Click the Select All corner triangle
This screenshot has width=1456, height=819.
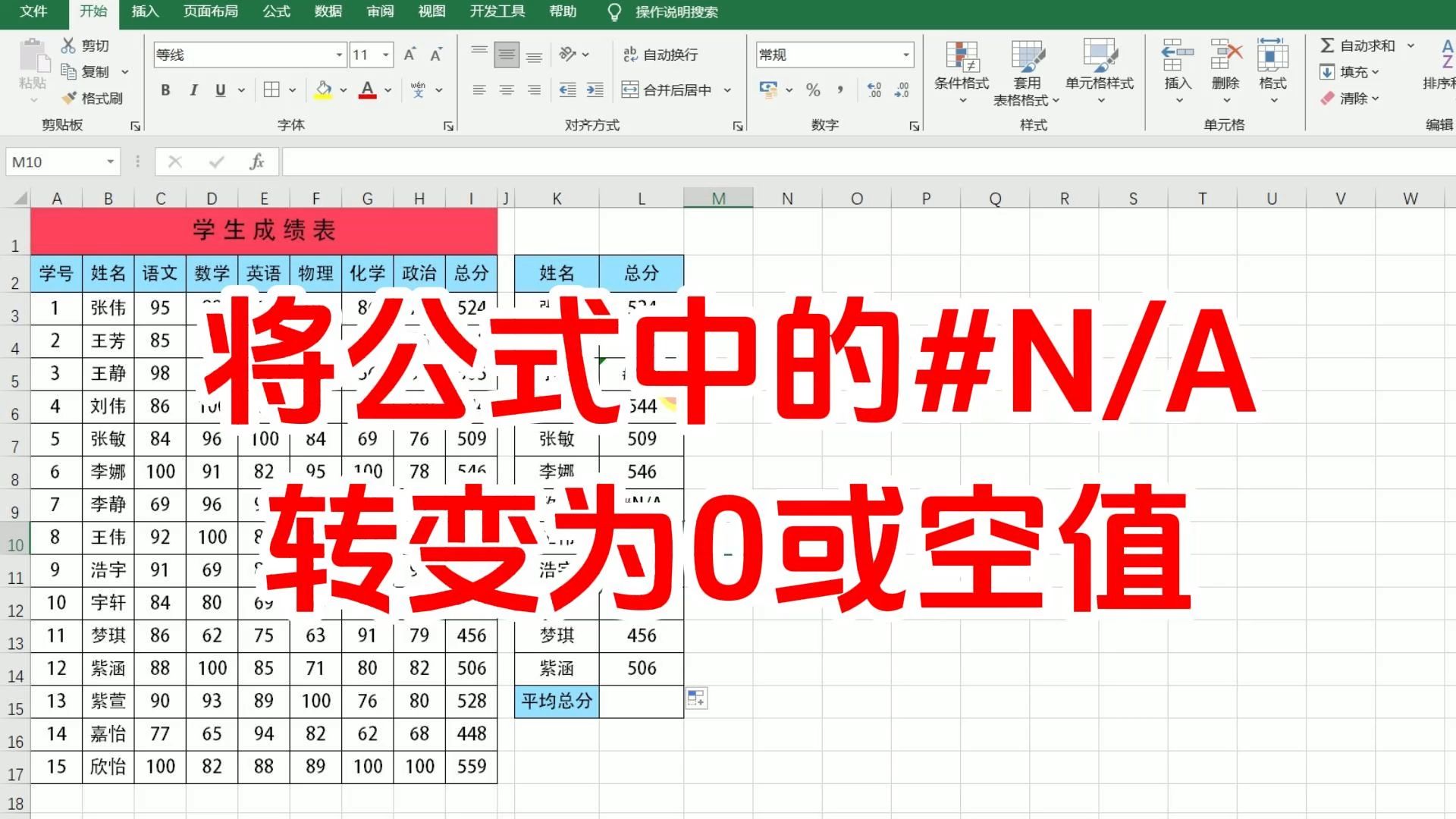(19, 199)
